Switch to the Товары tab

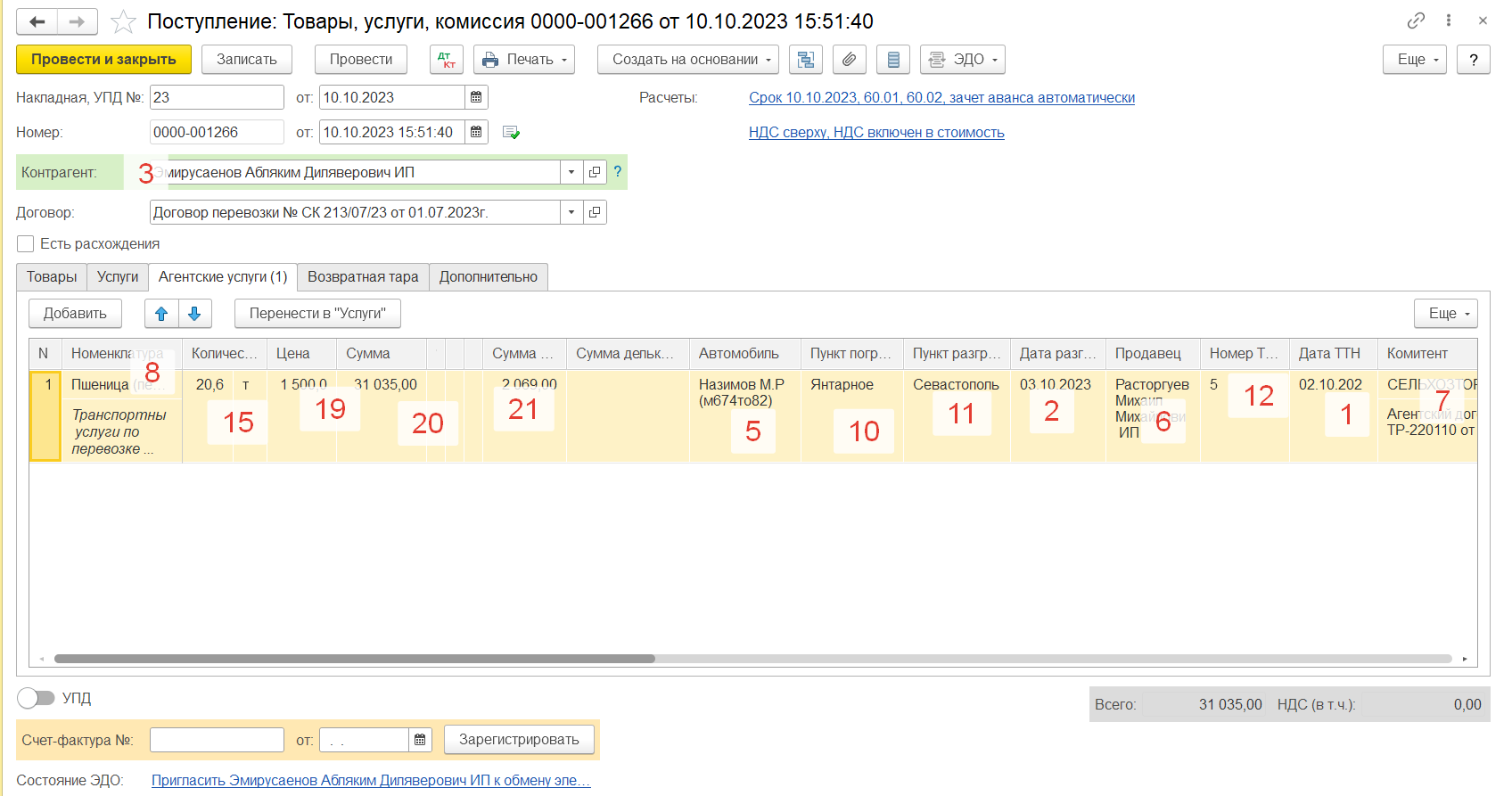pyautogui.click(x=52, y=276)
